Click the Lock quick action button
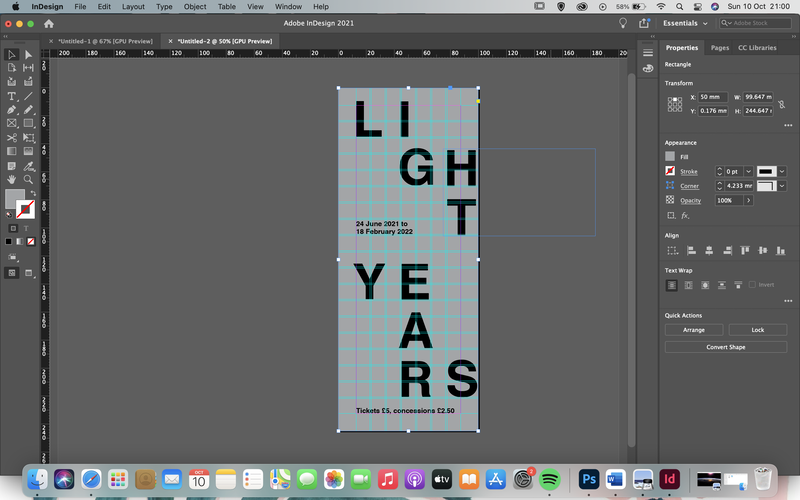This screenshot has width=800, height=500. click(758, 330)
